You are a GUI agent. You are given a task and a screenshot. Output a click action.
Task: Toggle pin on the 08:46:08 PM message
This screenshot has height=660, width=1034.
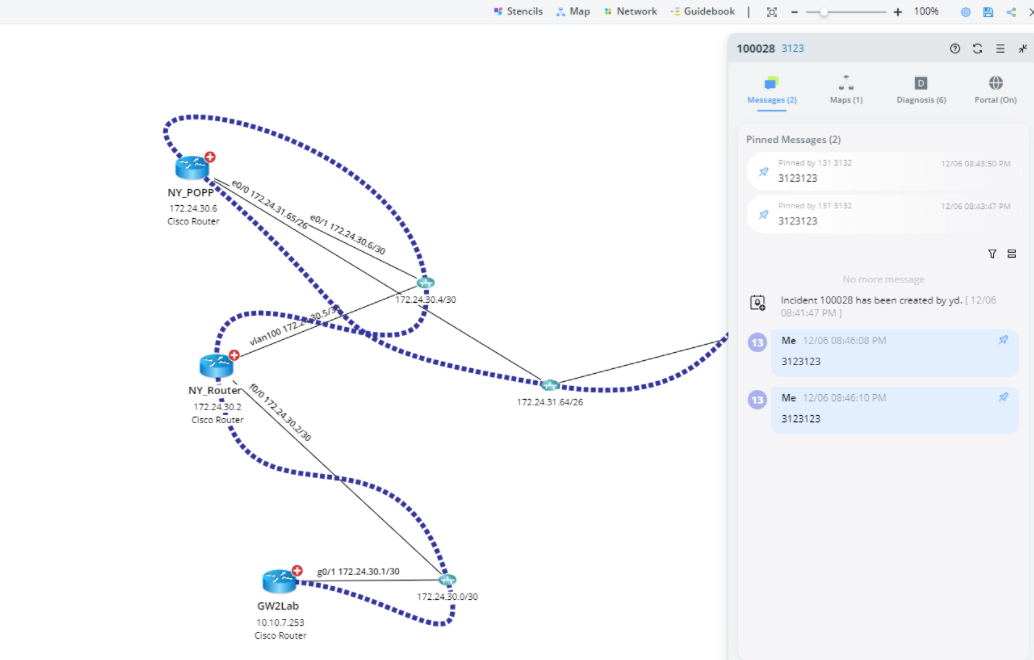[1003, 340]
